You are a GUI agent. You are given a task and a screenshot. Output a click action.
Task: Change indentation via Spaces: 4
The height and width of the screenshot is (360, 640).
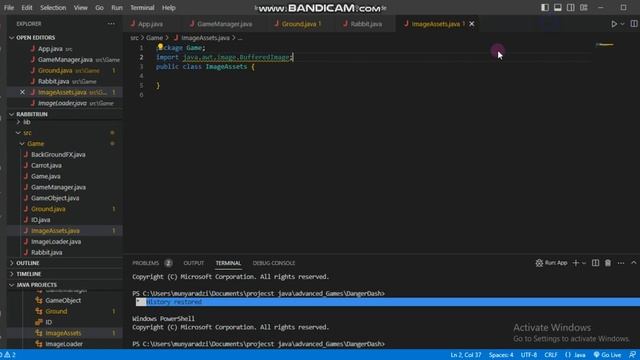coord(501,355)
